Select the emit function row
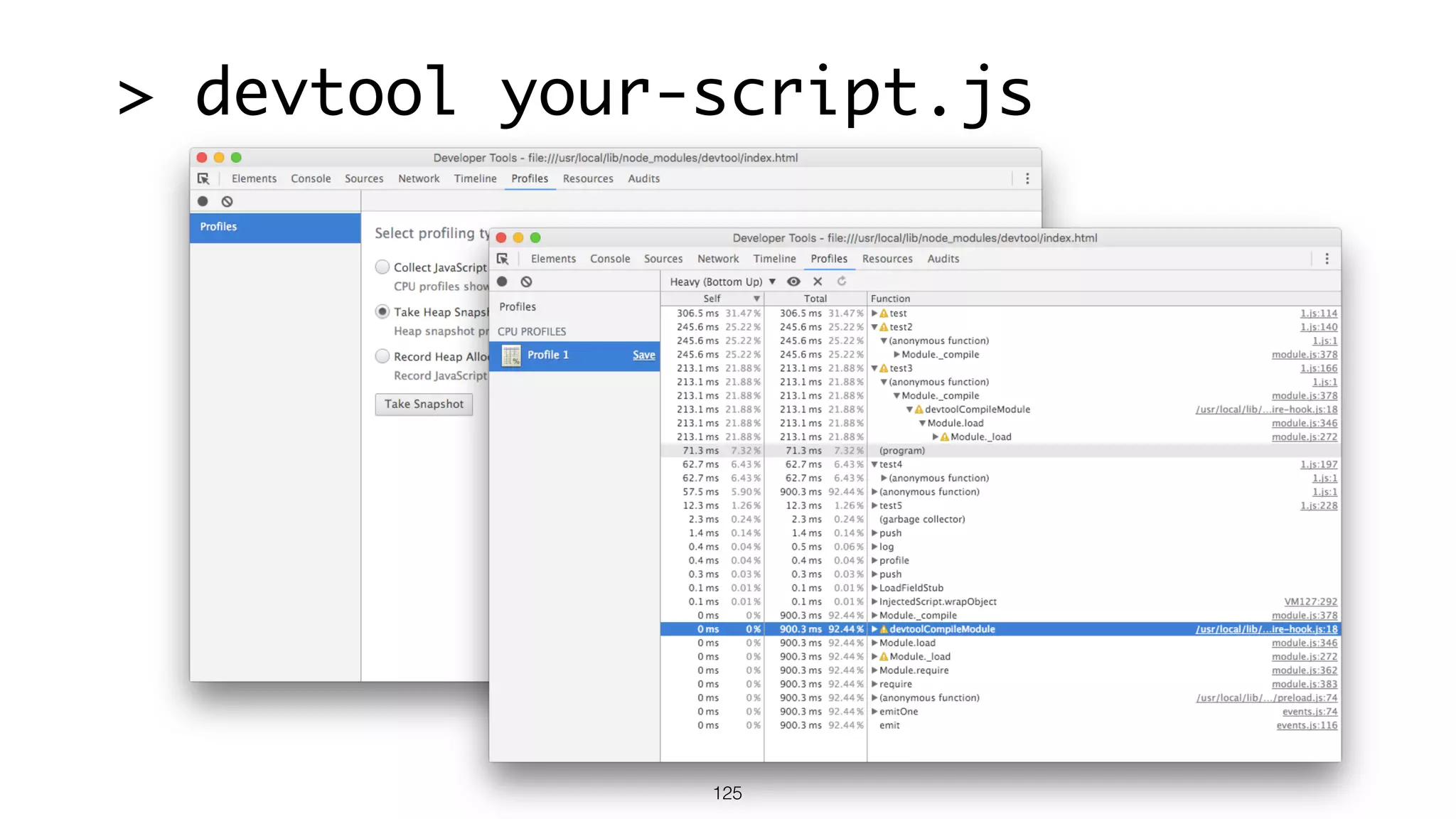 [x=1000, y=725]
